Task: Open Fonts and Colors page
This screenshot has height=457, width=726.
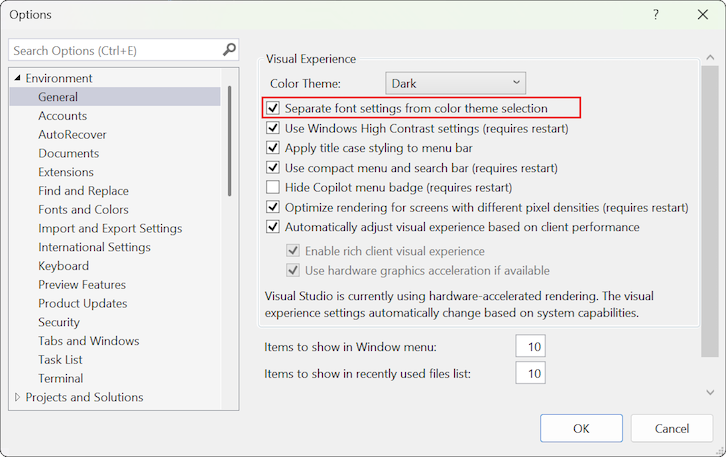Action: [83, 209]
